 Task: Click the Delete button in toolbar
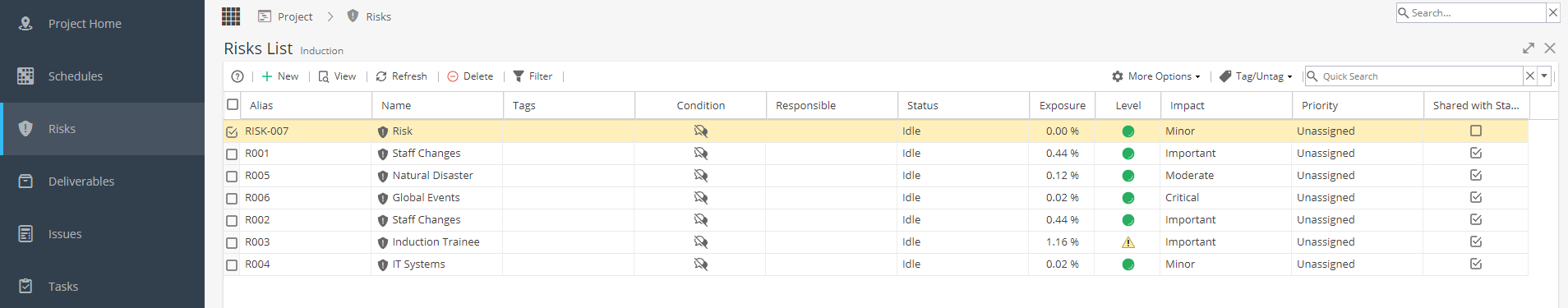tap(470, 76)
